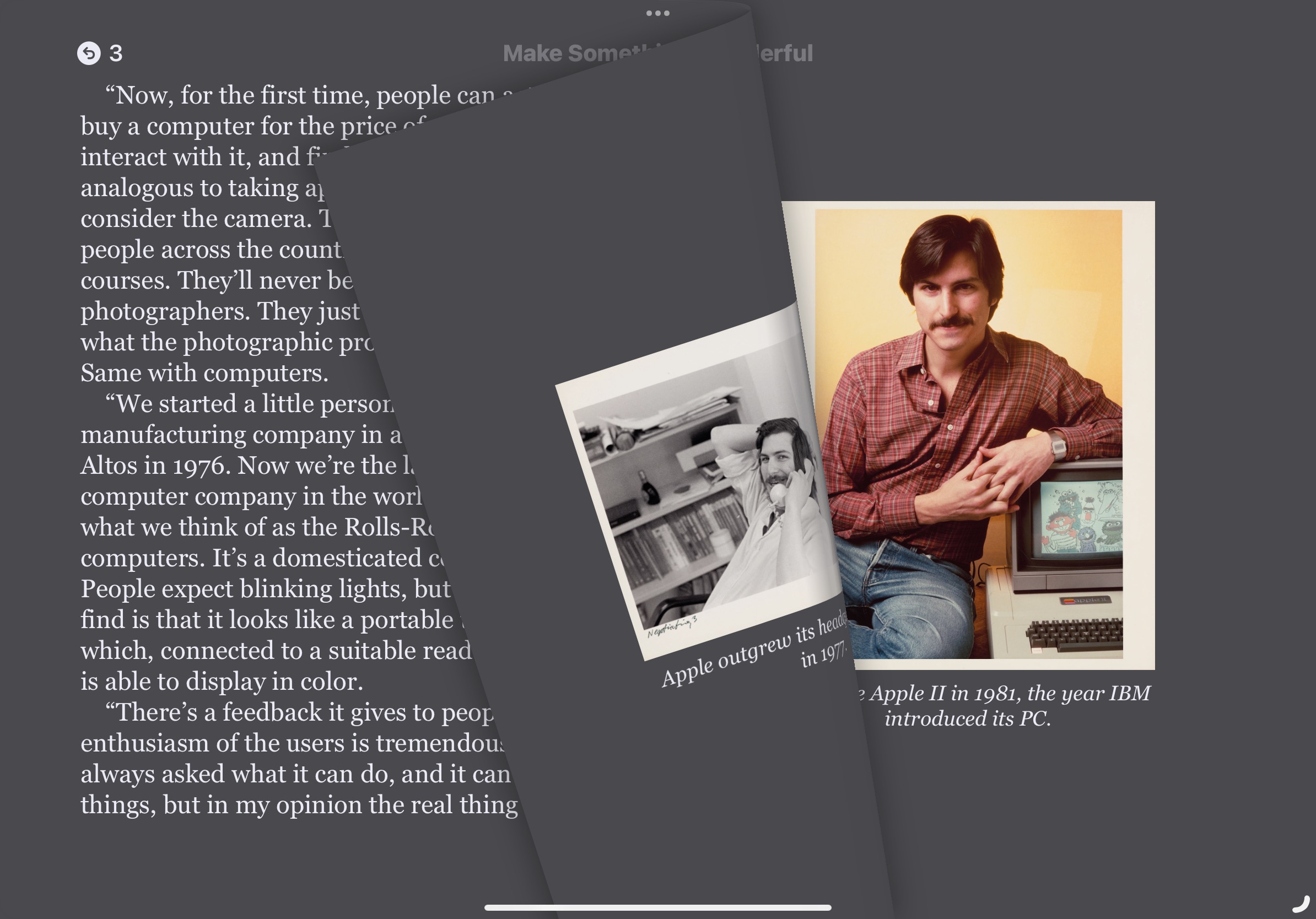
Task: Open the three-dot multitasking menu at top
Action: pos(657,13)
